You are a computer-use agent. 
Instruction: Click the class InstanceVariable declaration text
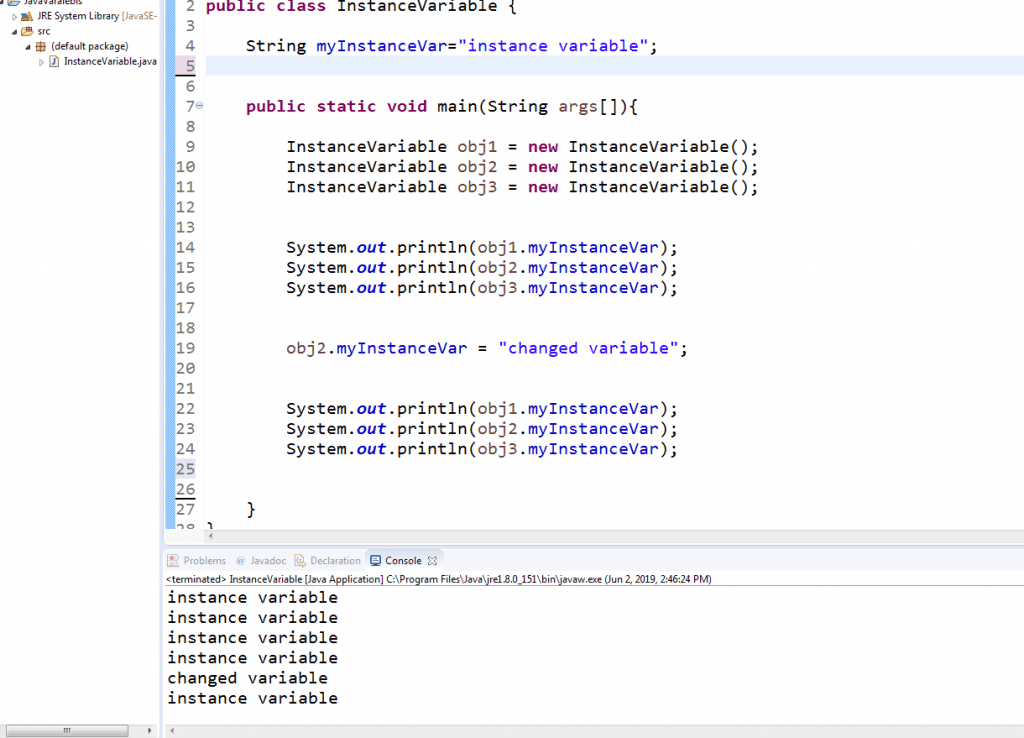361,7
